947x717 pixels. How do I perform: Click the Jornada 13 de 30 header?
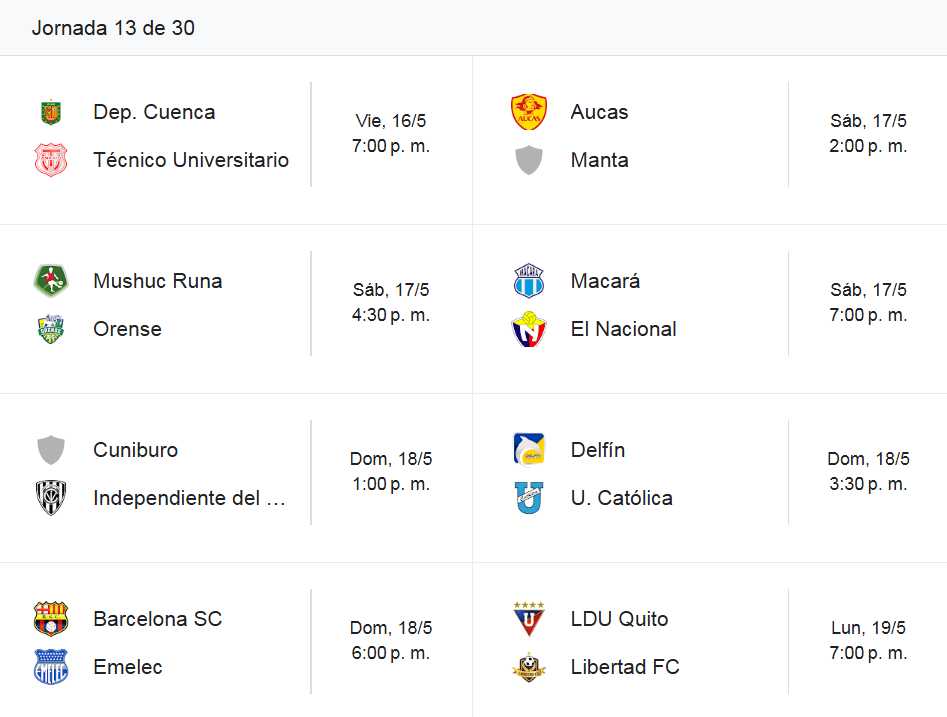[x=113, y=28]
